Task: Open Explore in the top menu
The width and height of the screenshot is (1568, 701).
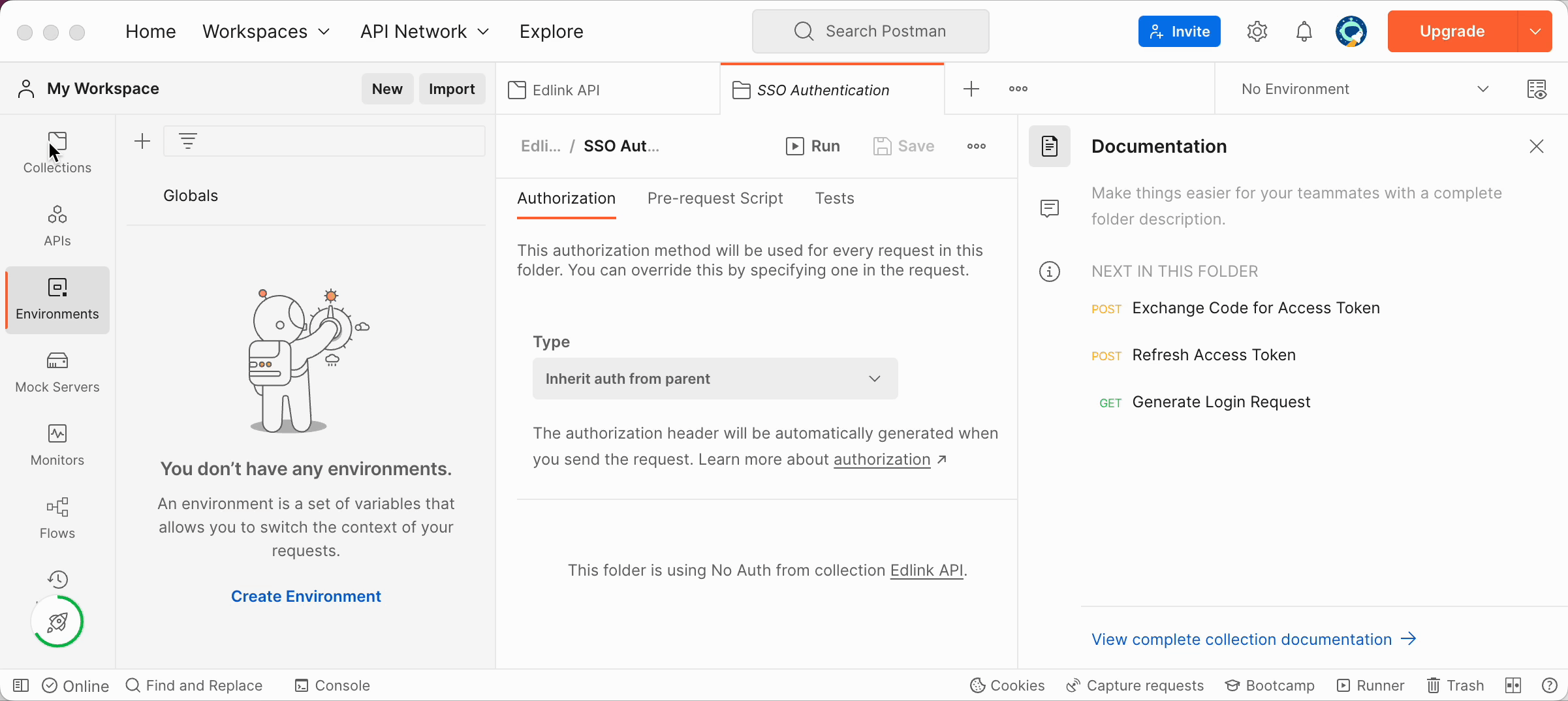Action: tap(551, 31)
